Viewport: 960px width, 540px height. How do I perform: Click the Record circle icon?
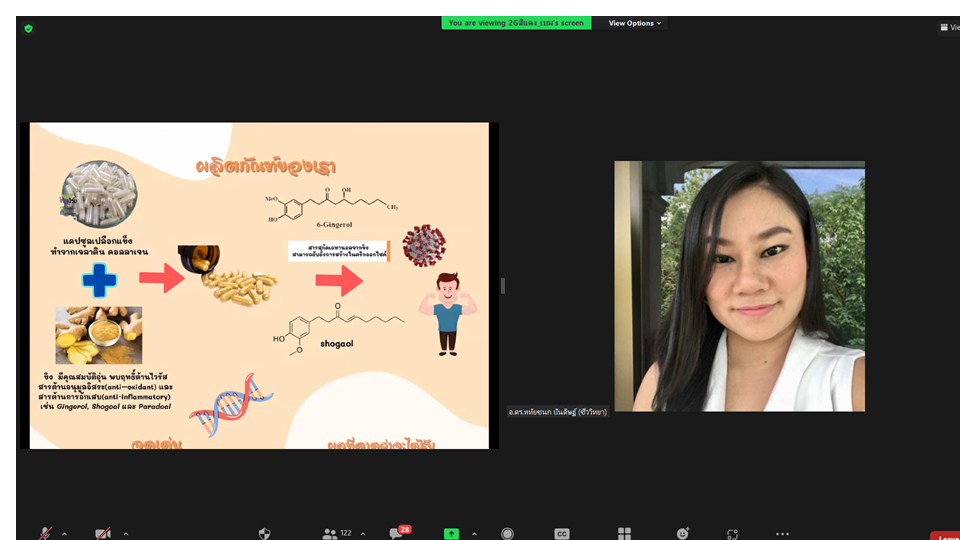click(x=507, y=534)
